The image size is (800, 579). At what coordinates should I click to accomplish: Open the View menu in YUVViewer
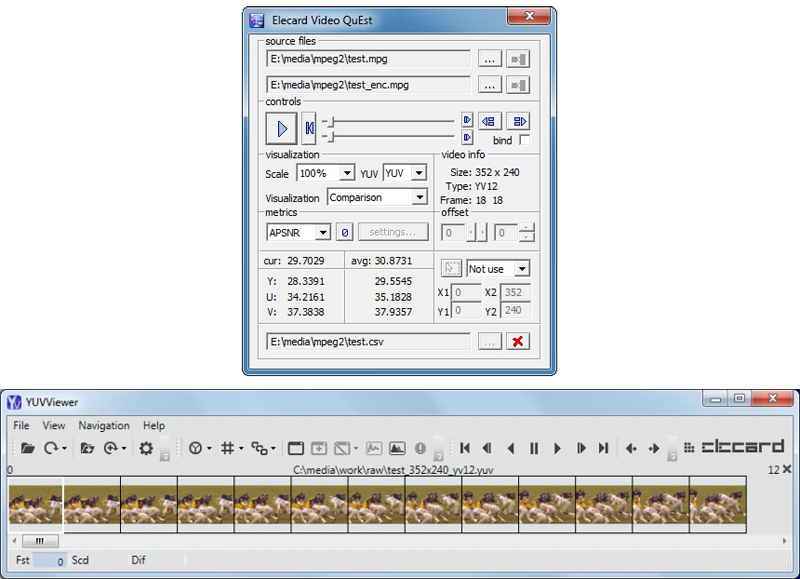pyautogui.click(x=54, y=425)
